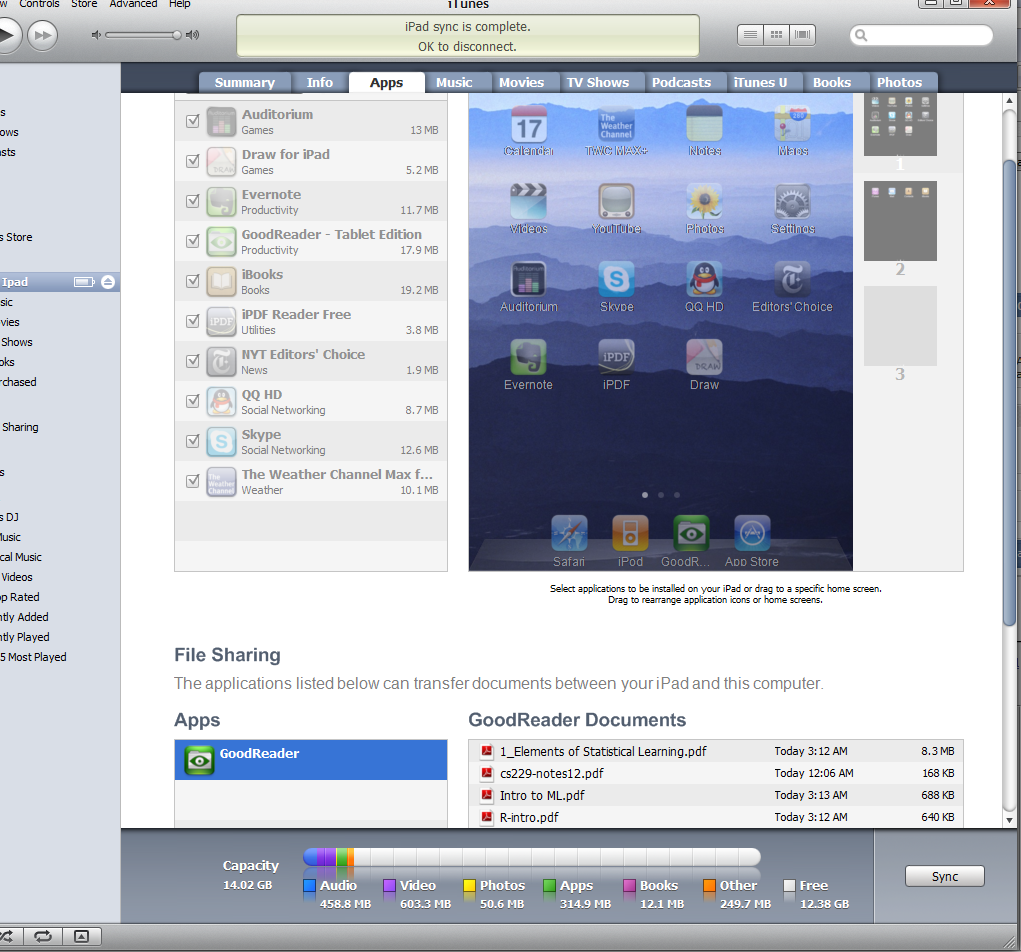Click the blue Audio legend swatch
This screenshot has width=1021, height=952.
(309, 886)
